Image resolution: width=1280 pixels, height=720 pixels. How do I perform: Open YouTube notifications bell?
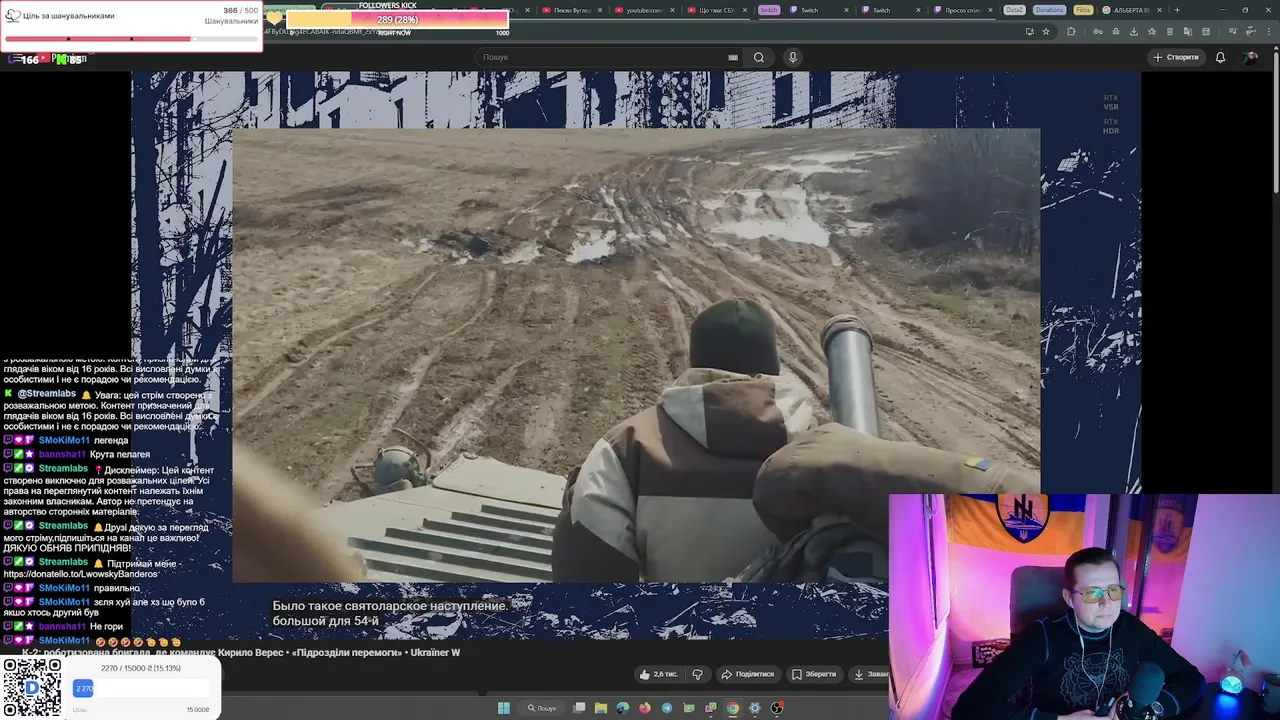(1220, 57)
